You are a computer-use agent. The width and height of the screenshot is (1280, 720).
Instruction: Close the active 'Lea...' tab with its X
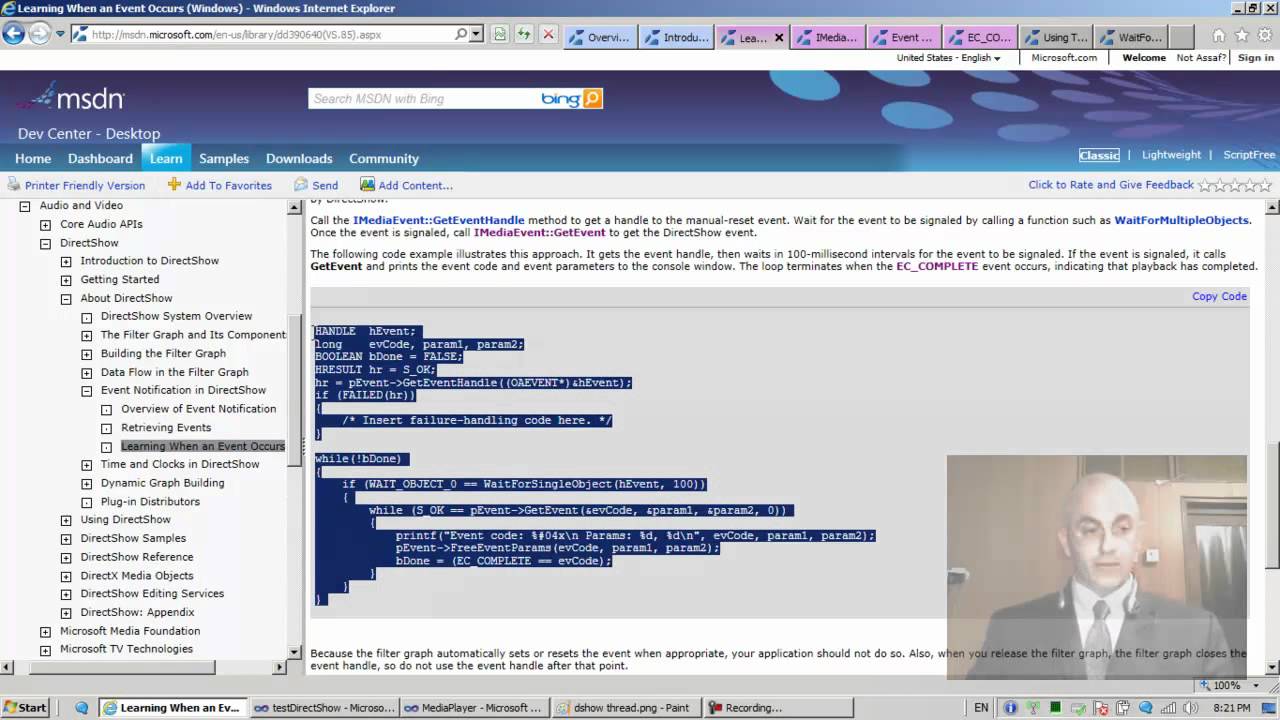(x=780, y=38)
